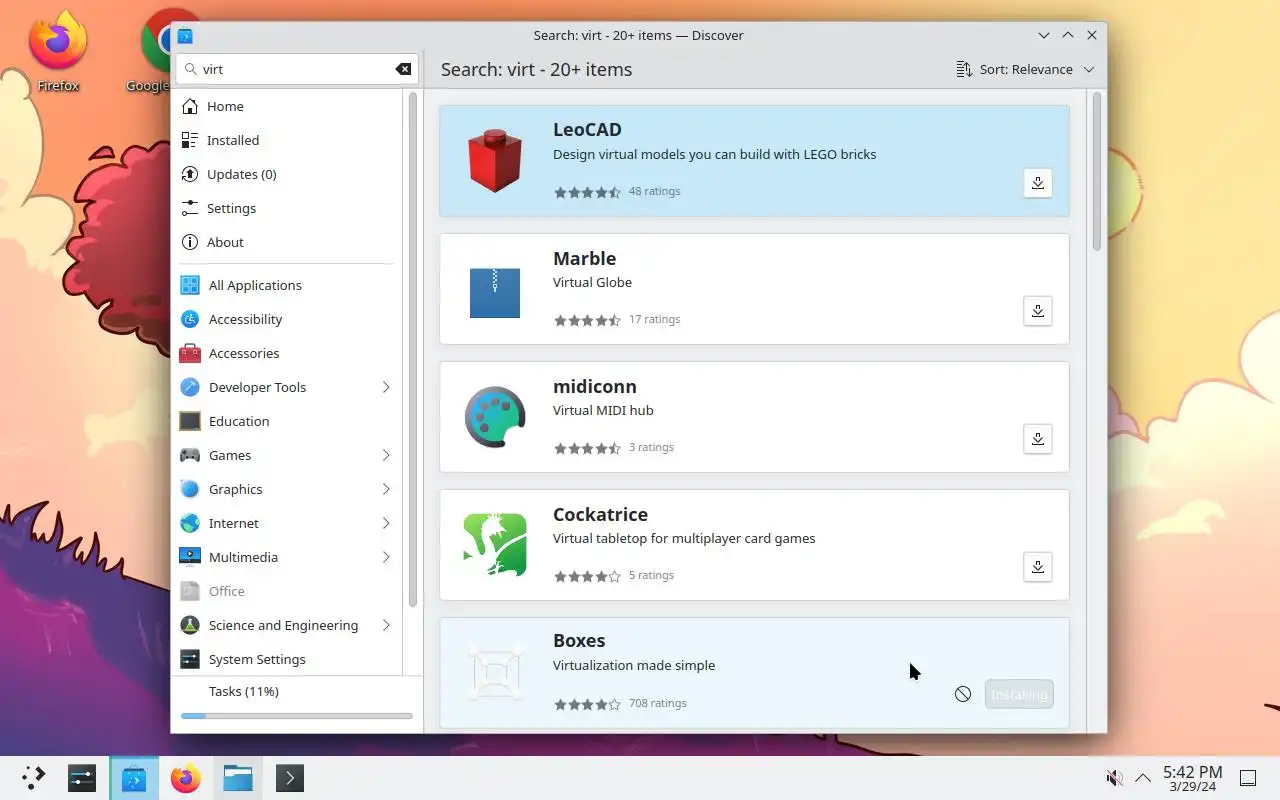
Task: Install LeoCAD using its download icon
Action: click(x=1038, y=183)
